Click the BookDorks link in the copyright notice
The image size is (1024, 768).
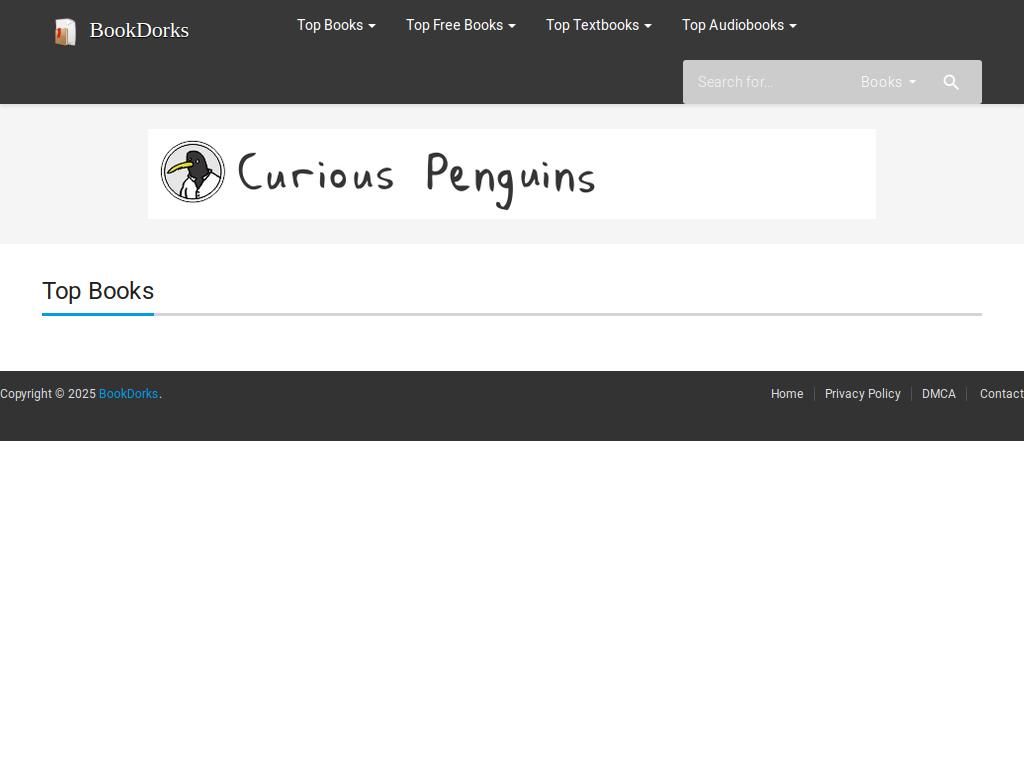click(x=129, y=394)
